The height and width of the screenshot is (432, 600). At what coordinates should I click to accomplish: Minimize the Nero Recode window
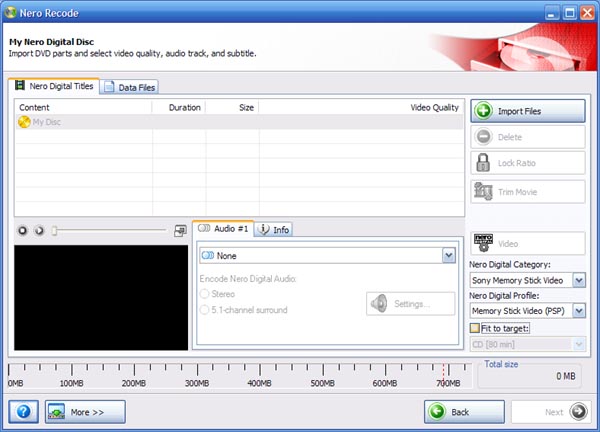pos(551,13)
